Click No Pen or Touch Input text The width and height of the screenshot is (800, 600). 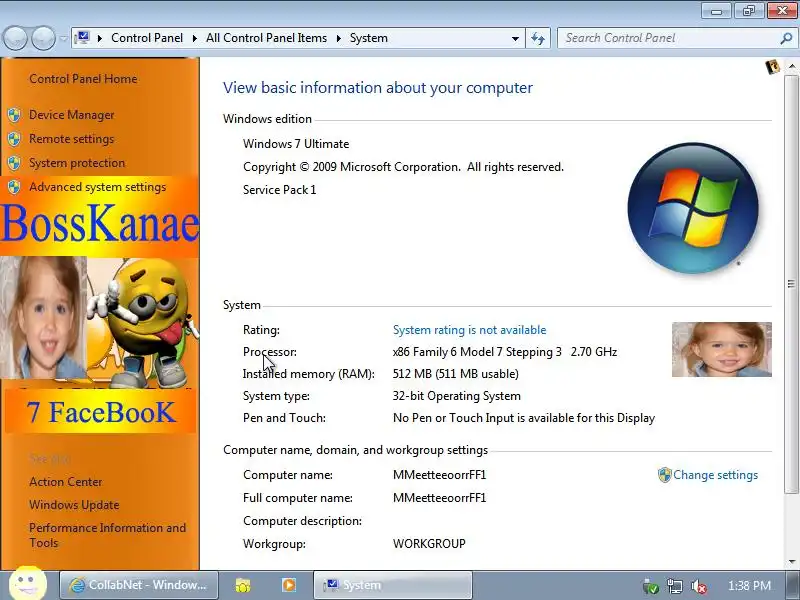(x=524, y=418)
